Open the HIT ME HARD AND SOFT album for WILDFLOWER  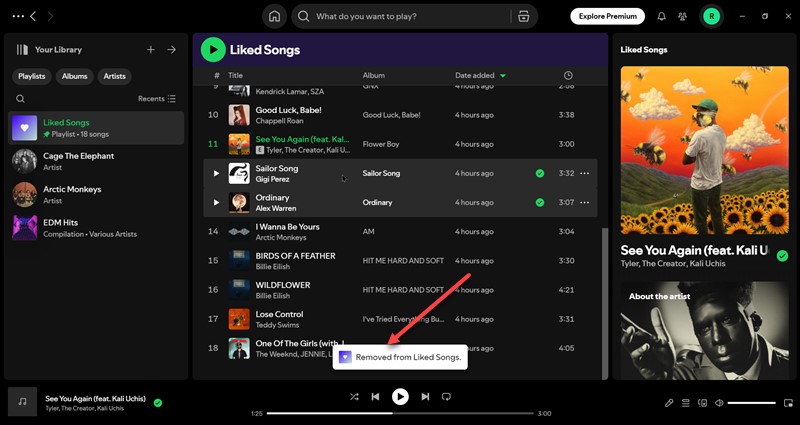(403, 290)
